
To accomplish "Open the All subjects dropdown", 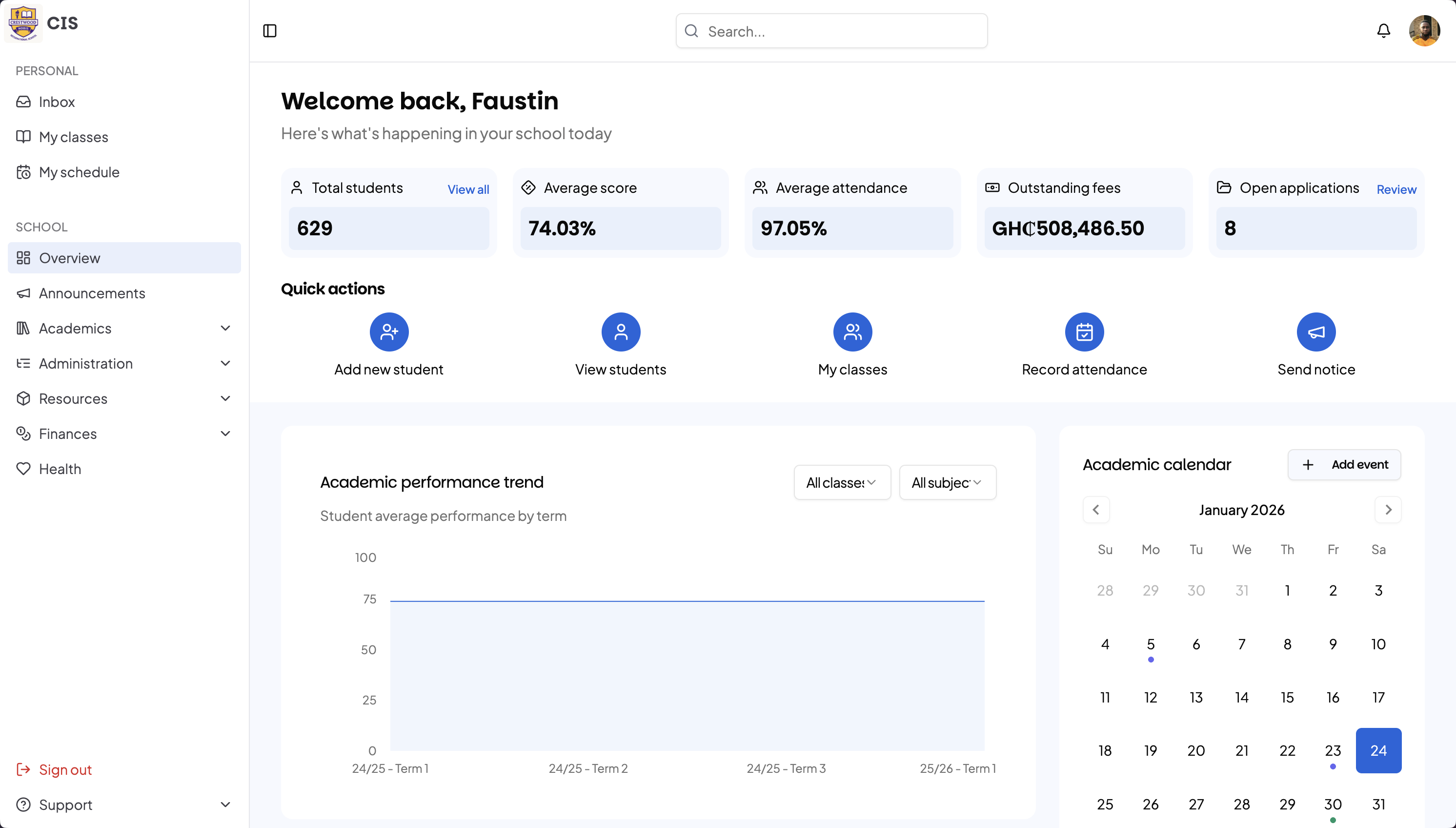I will 948,483.
